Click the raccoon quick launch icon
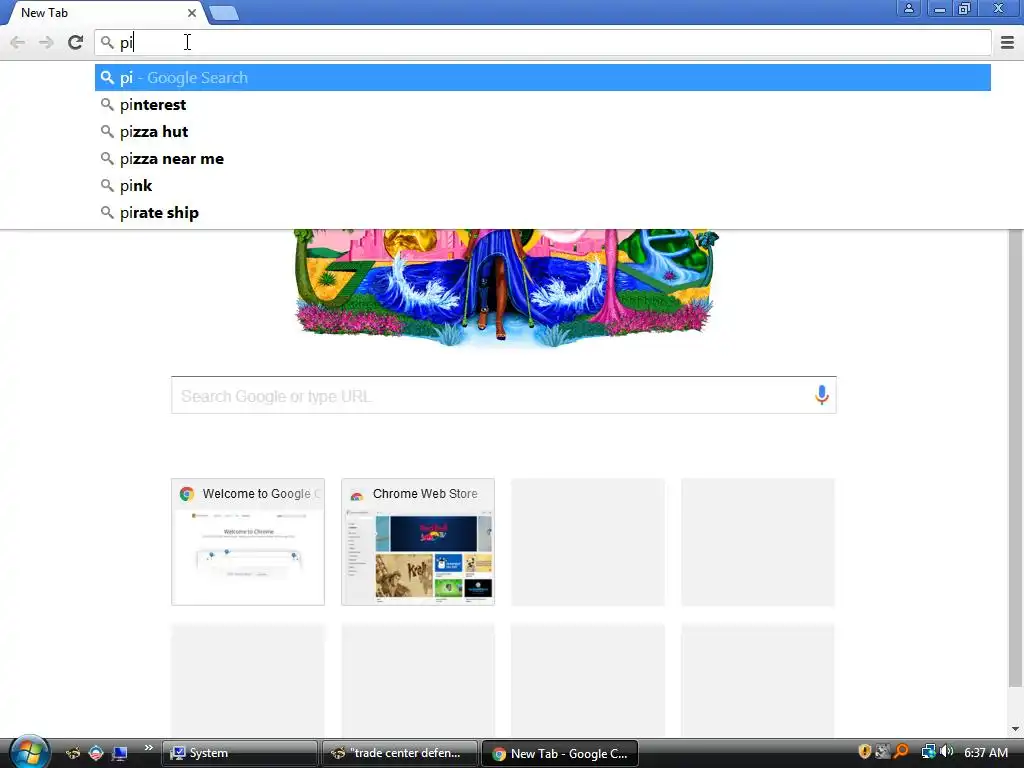 pos(72,753)
